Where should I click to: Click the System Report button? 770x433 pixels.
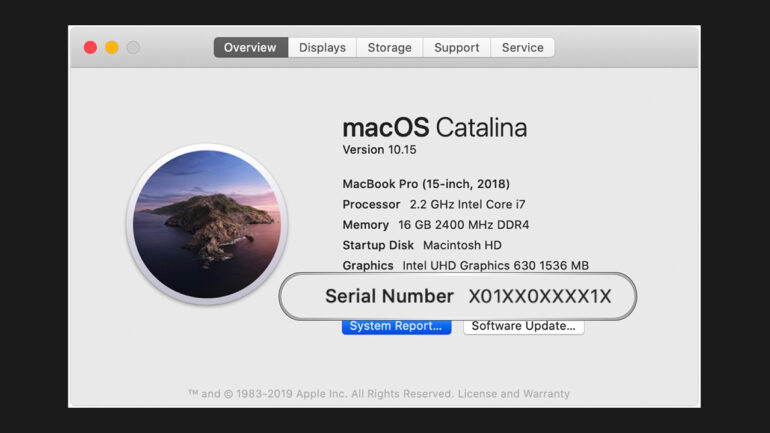(x=396, y=326)
